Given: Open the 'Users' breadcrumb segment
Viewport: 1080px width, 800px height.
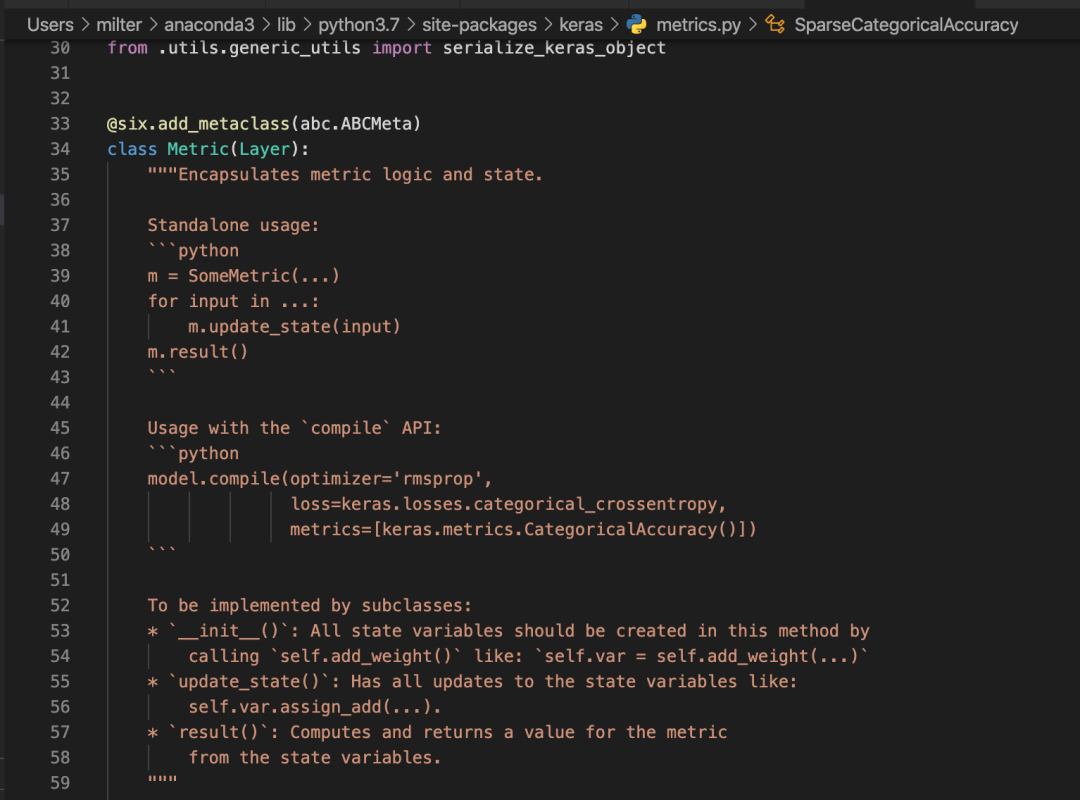Looking at the screenshot, I should pyautogui.click(x=50, y=25).
